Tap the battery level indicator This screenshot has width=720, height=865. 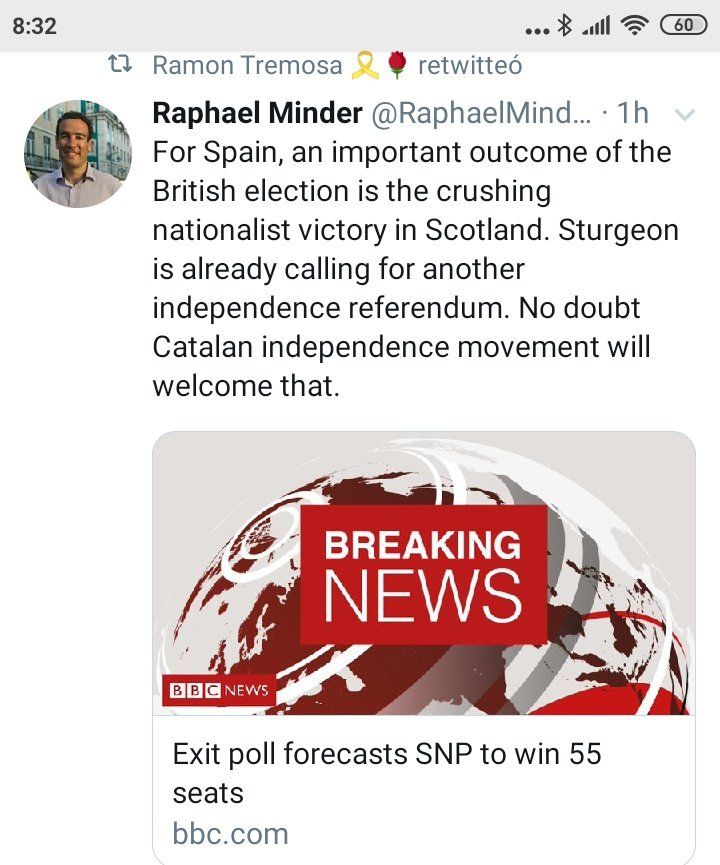pos(683,27)
